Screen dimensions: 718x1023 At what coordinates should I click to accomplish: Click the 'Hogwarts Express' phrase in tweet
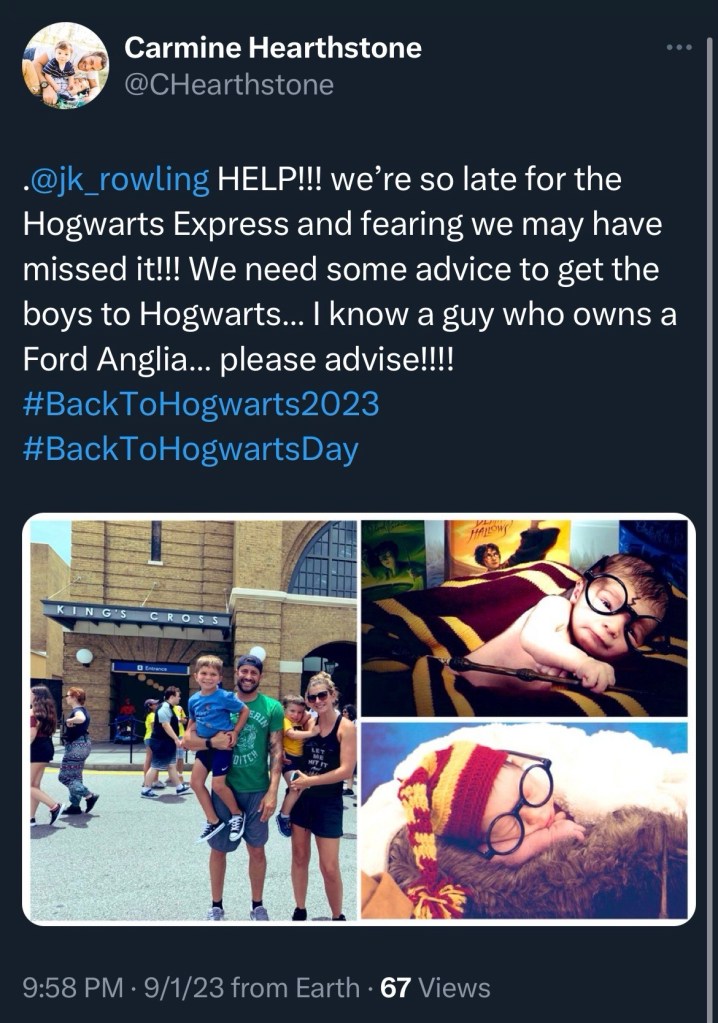[x=155, y=224]
